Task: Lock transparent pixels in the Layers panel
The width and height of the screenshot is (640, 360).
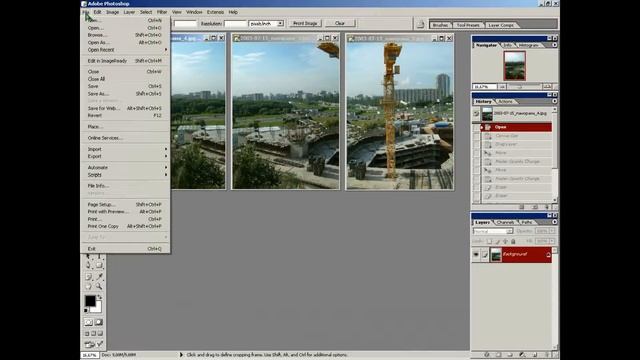Action: 489,241
